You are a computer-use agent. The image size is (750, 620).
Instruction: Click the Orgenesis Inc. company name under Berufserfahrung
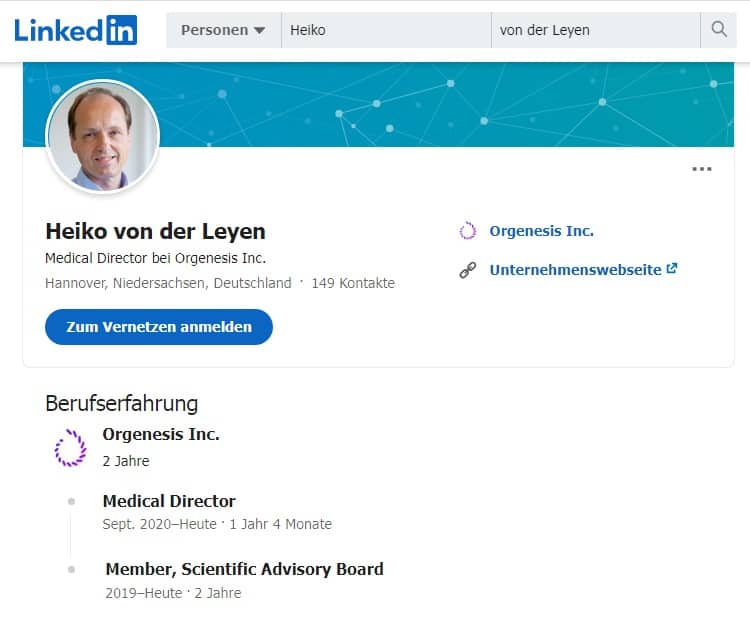[161, 434]
